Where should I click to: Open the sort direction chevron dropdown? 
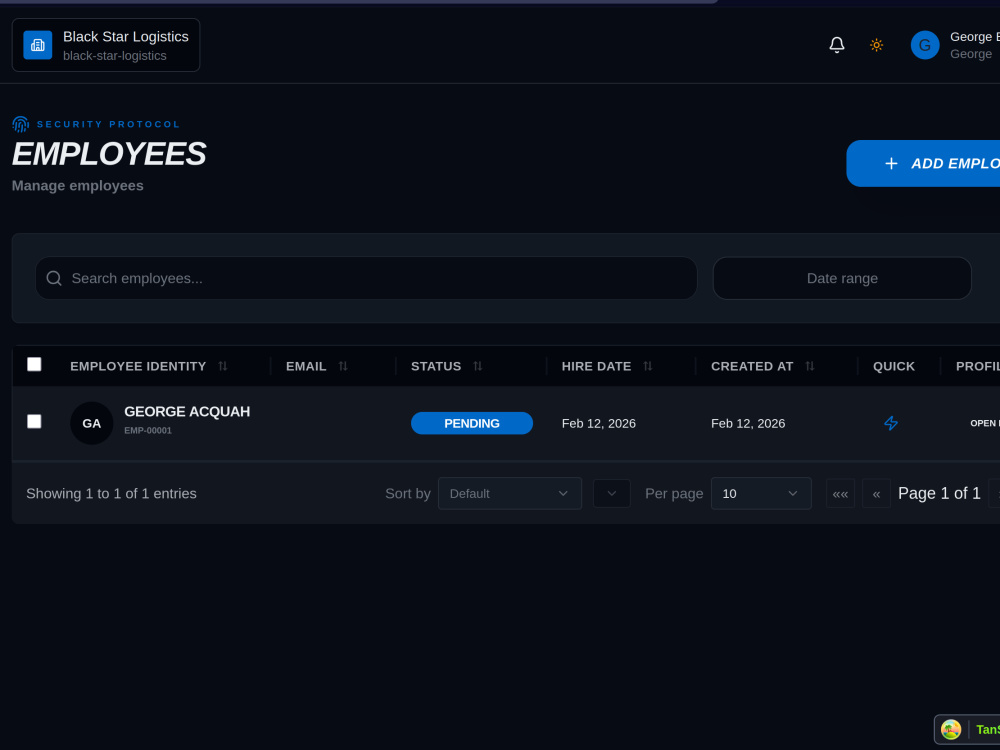[x=612, y=494]
